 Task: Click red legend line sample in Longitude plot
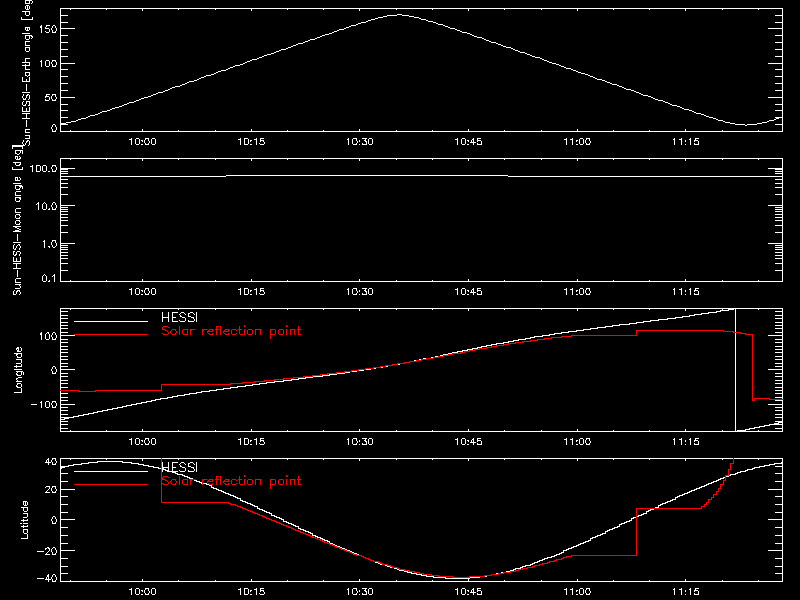(111, 335)
